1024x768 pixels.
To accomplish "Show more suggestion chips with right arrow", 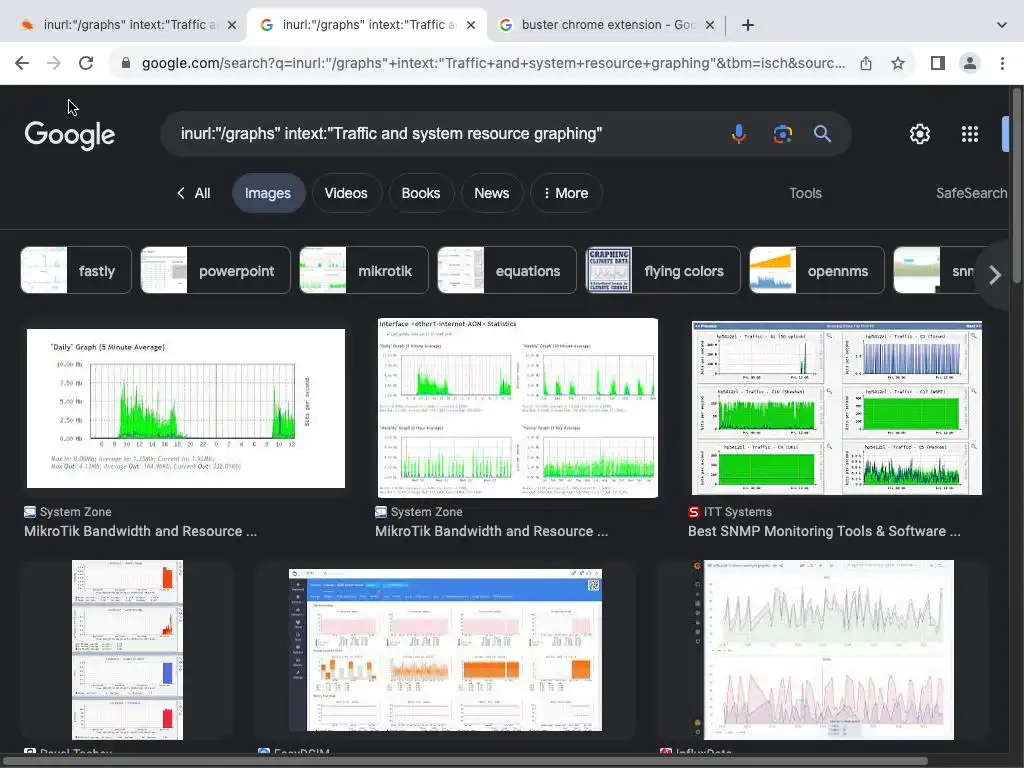I will click(x=995, y=274).
